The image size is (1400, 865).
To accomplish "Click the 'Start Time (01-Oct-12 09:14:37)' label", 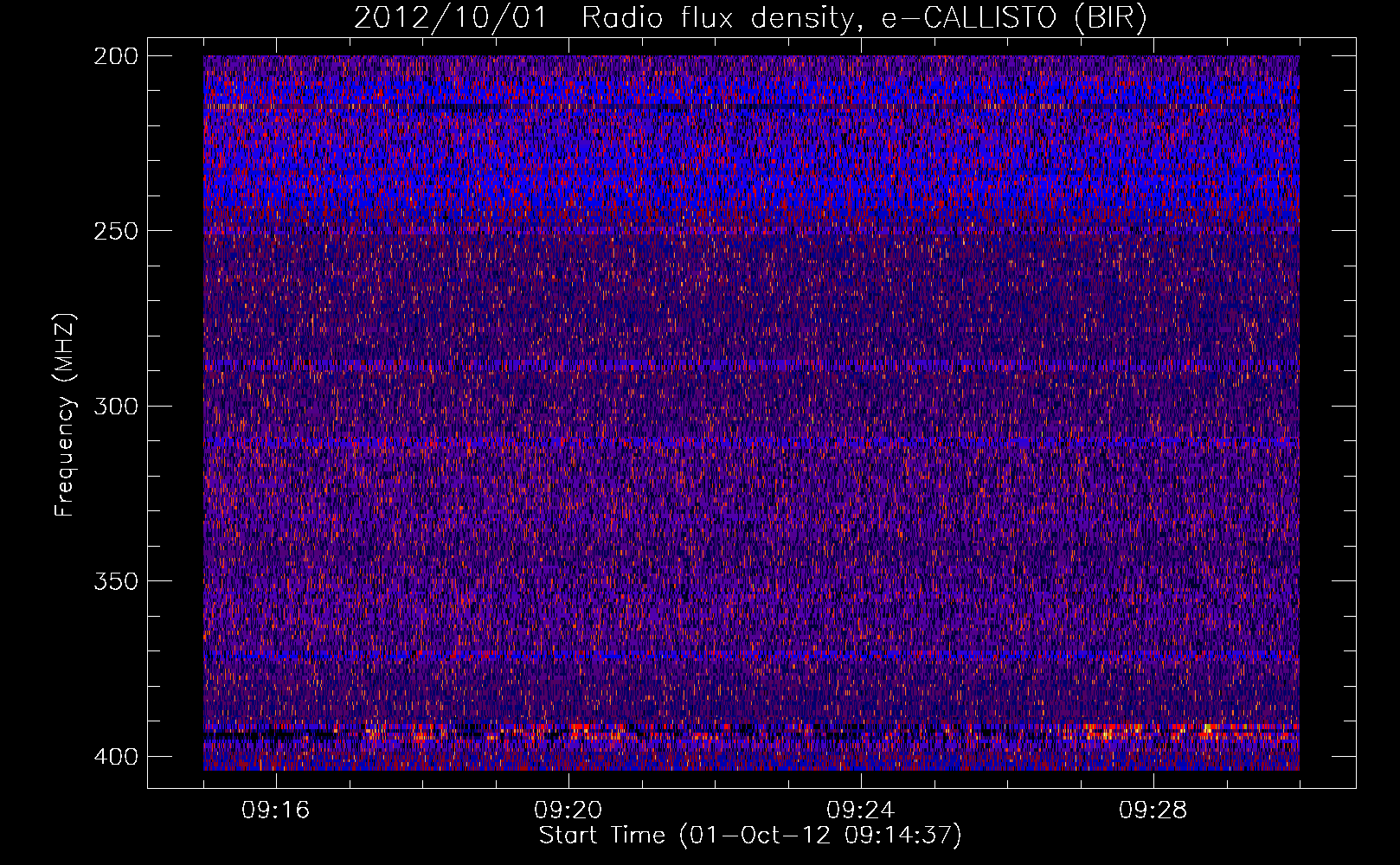I will [x=750, y=836].
